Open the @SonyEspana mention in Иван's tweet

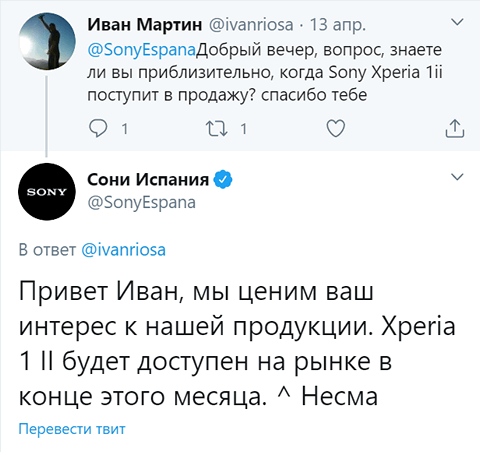click(x=141, y=50)
